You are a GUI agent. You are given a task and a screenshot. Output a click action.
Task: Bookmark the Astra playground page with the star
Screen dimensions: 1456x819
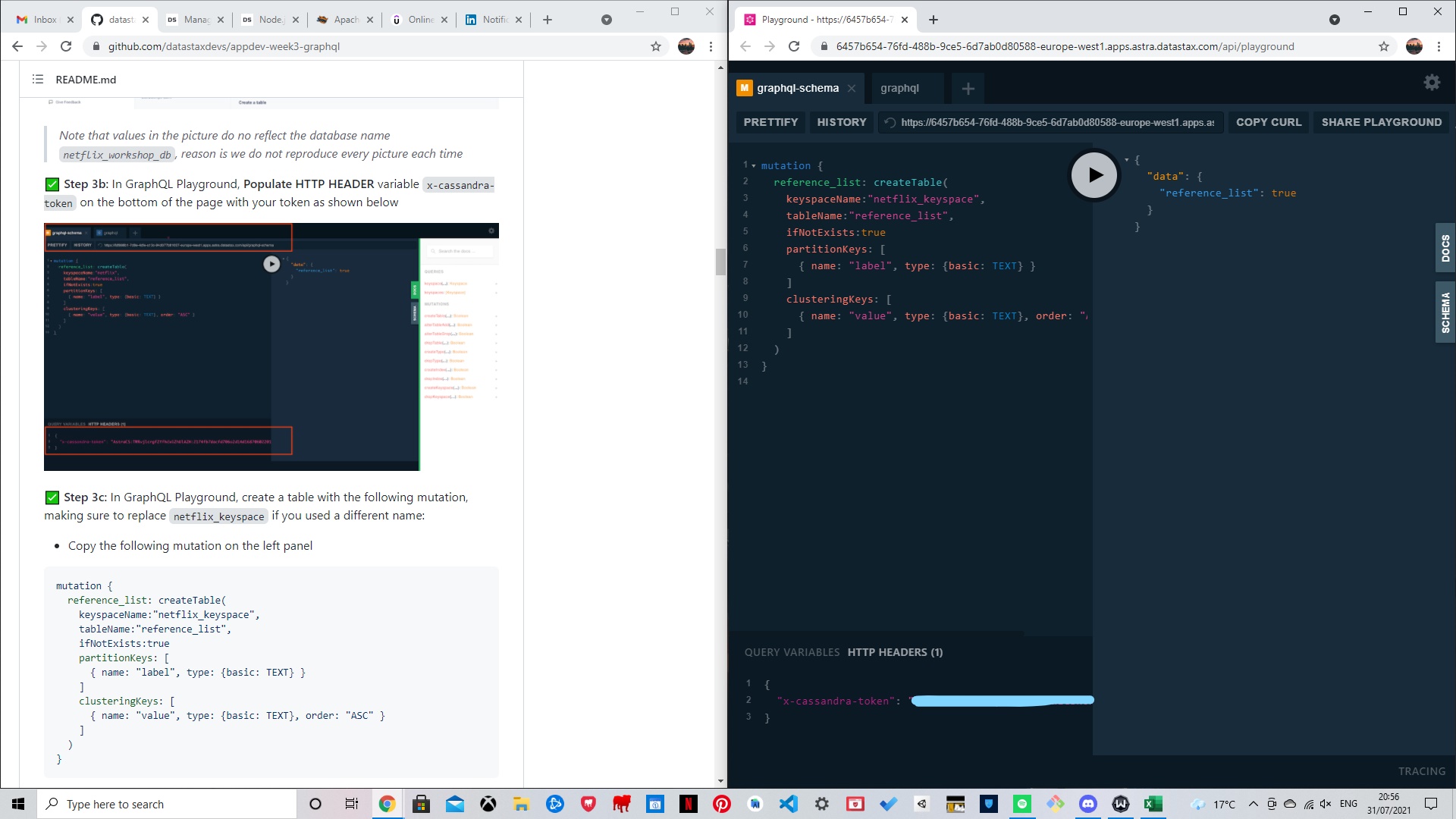1384,46
